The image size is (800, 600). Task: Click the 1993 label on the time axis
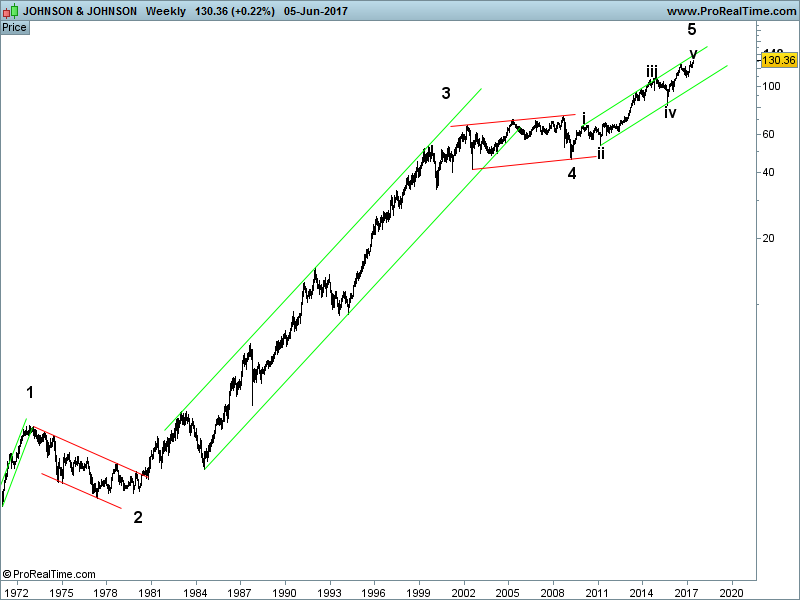[x=330, y=593]
